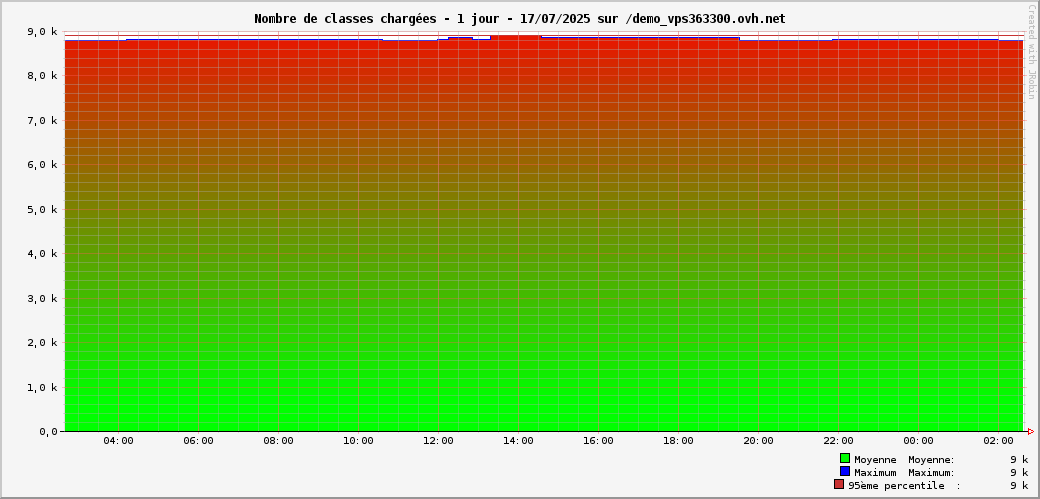The height and width of the screenshot is (499, 1040).
Task: Select the '95ème percentile' legend label
Action: [896, 486]
